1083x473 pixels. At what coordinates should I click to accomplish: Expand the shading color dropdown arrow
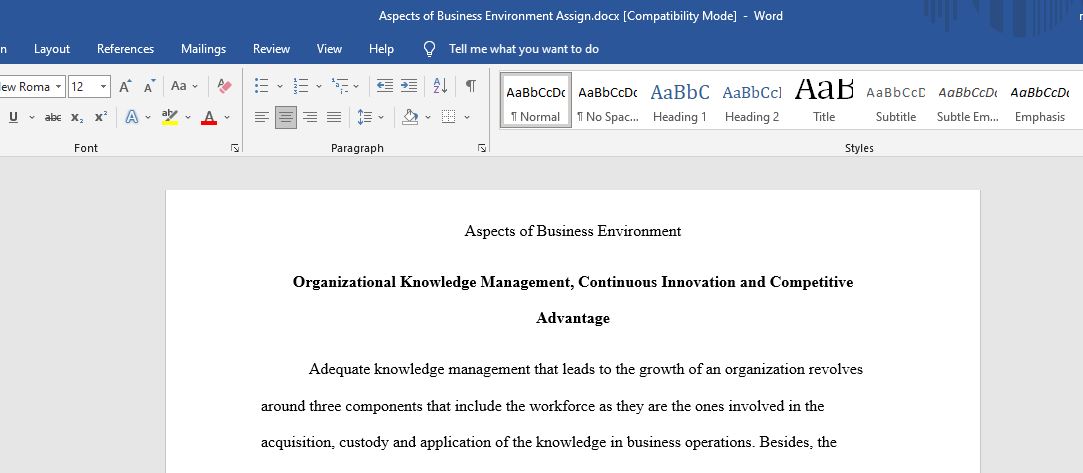click(x=428, y=117)
